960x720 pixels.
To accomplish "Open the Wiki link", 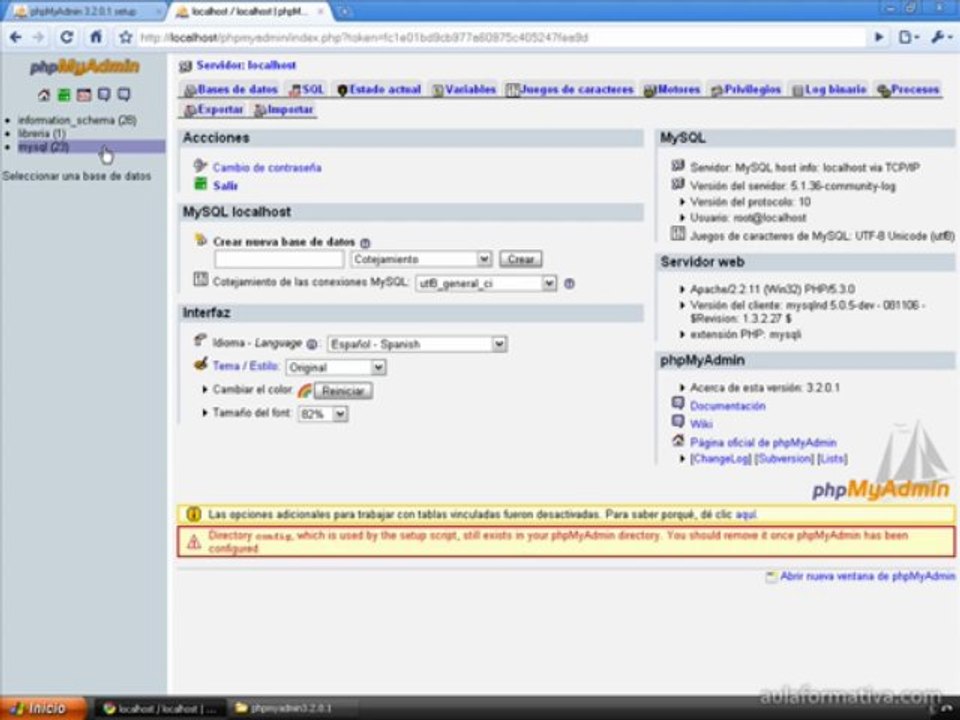I will click(701, 424).
